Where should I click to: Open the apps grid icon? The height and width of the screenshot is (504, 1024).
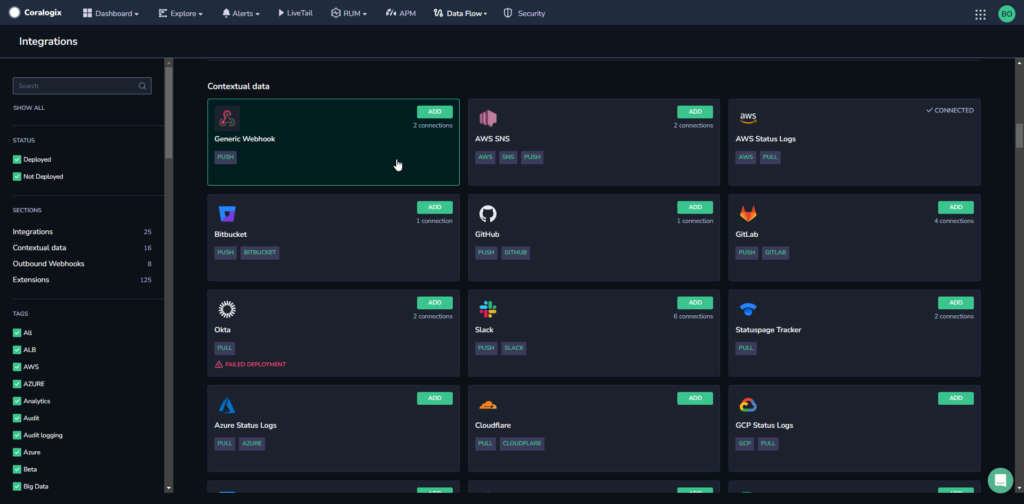click(x=980, y=14)
